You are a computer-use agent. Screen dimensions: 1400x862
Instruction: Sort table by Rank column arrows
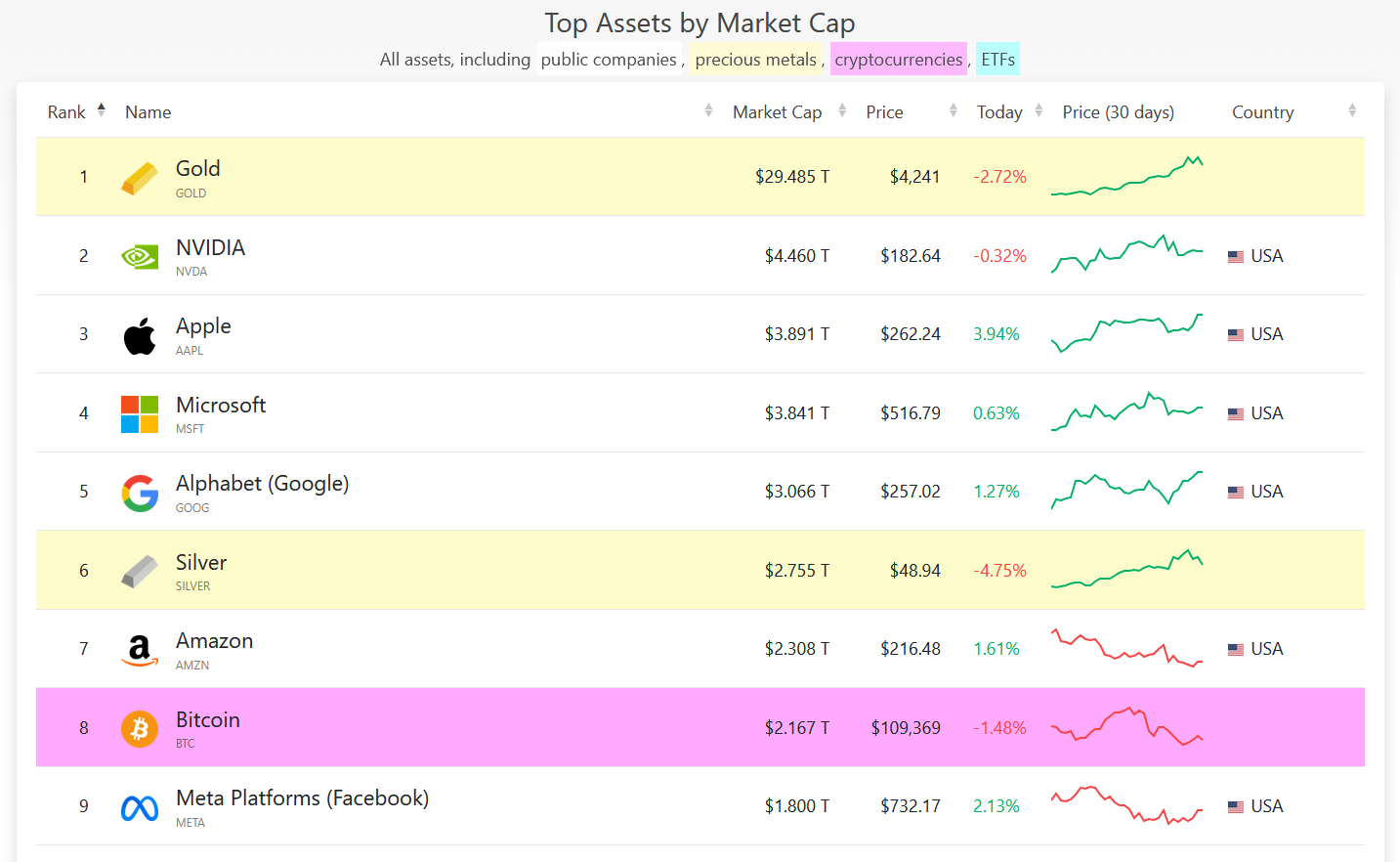[101, 111]
